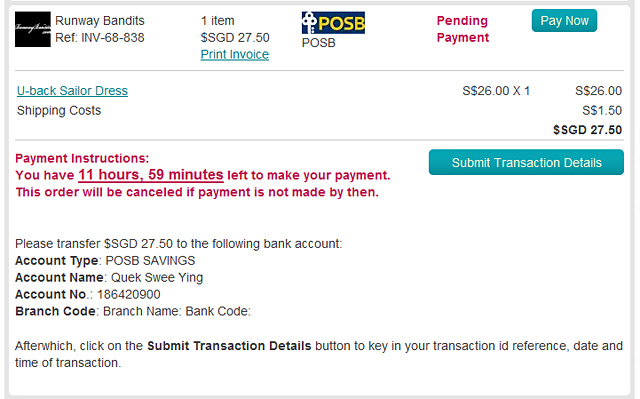Open the U-back Sailor Dress link
640x399 pixels.
(72, 91)
